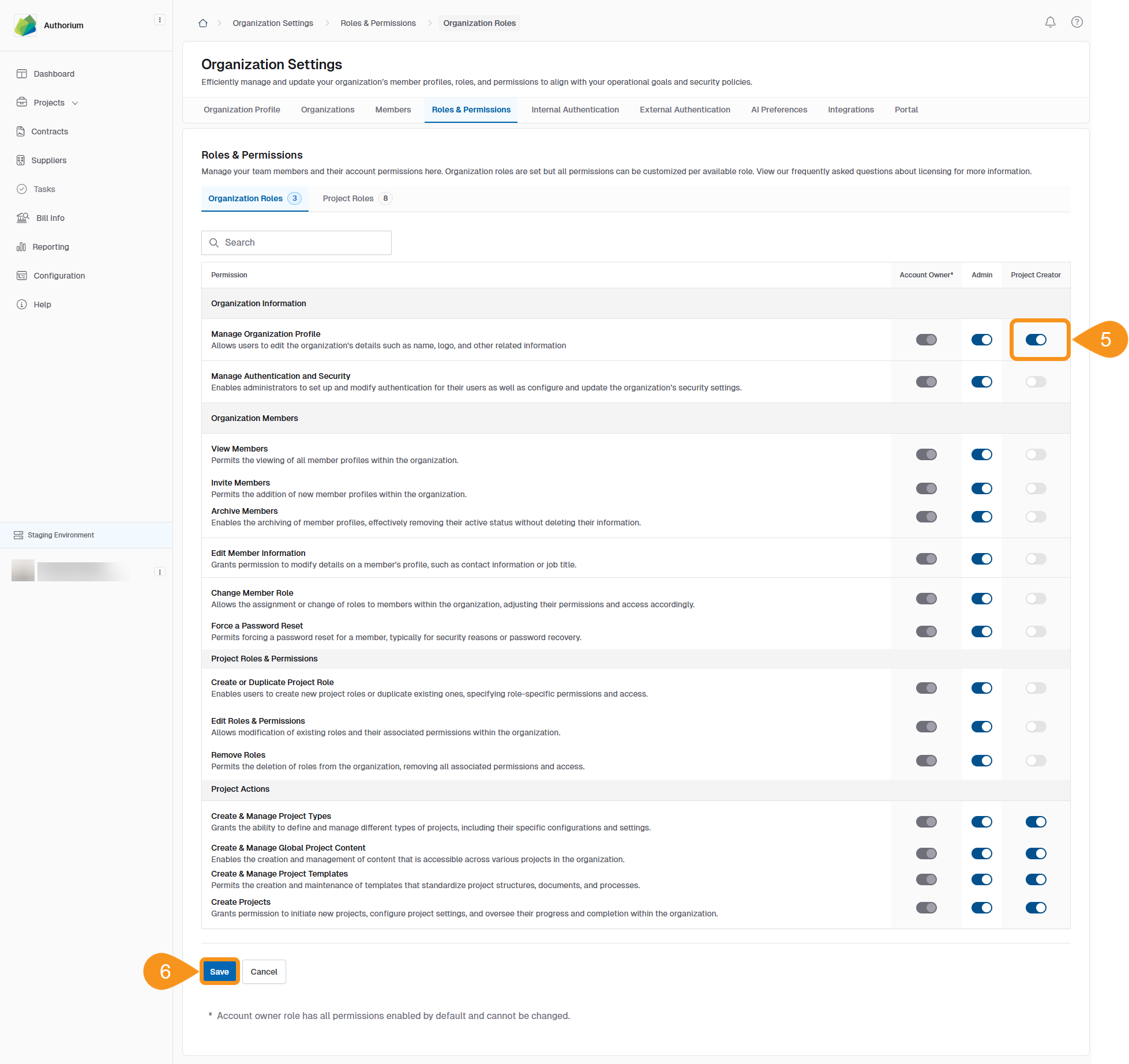
Task: Open Reporting in the sidebar
Action: [x=51, y=247]
